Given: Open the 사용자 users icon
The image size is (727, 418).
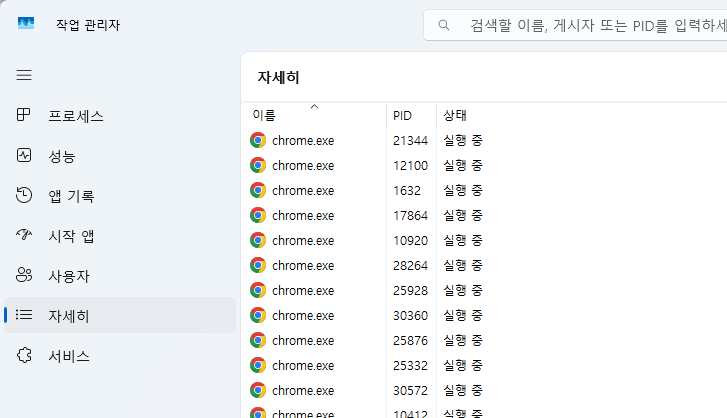Looking at the screenshot, I should pos(24,275).
